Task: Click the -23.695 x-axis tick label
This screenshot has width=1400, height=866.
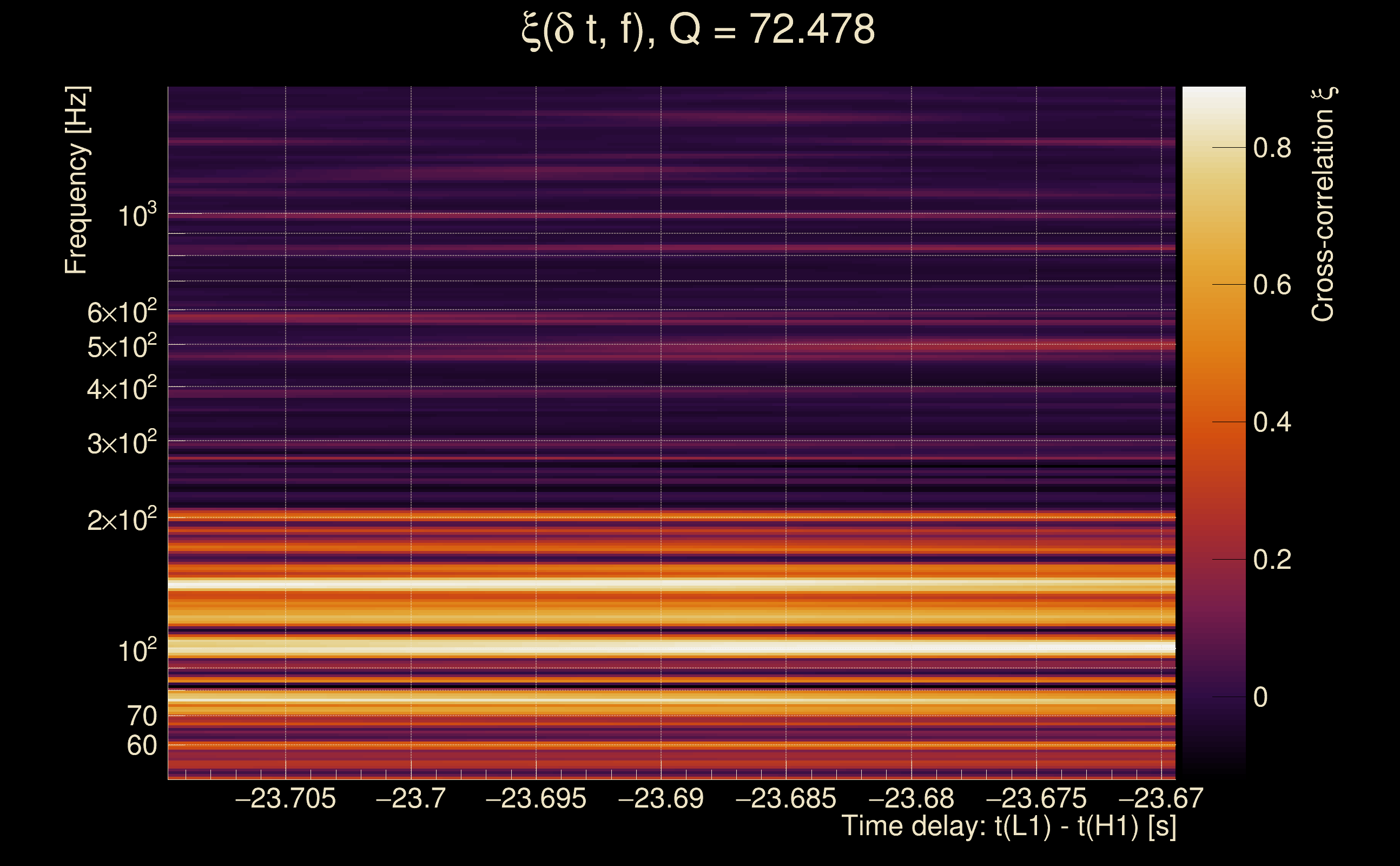Action: (536, 798)
